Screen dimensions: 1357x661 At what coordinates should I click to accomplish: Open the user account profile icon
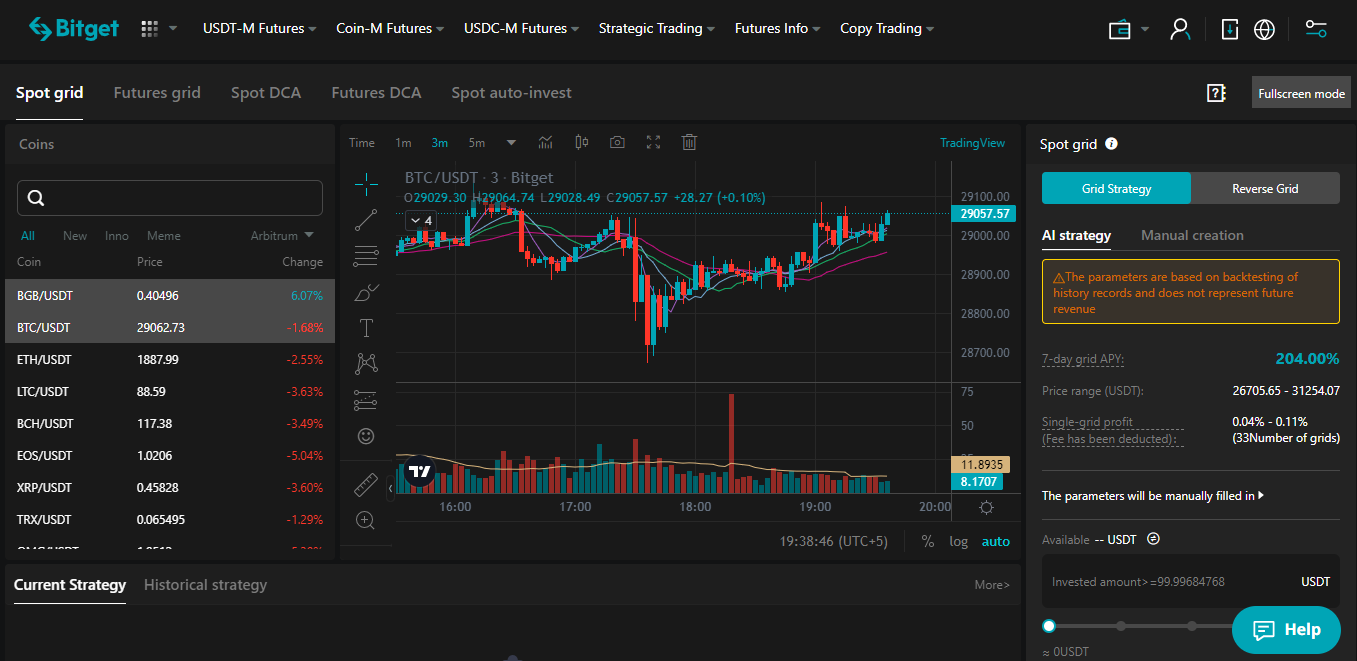click(1180, 29)
